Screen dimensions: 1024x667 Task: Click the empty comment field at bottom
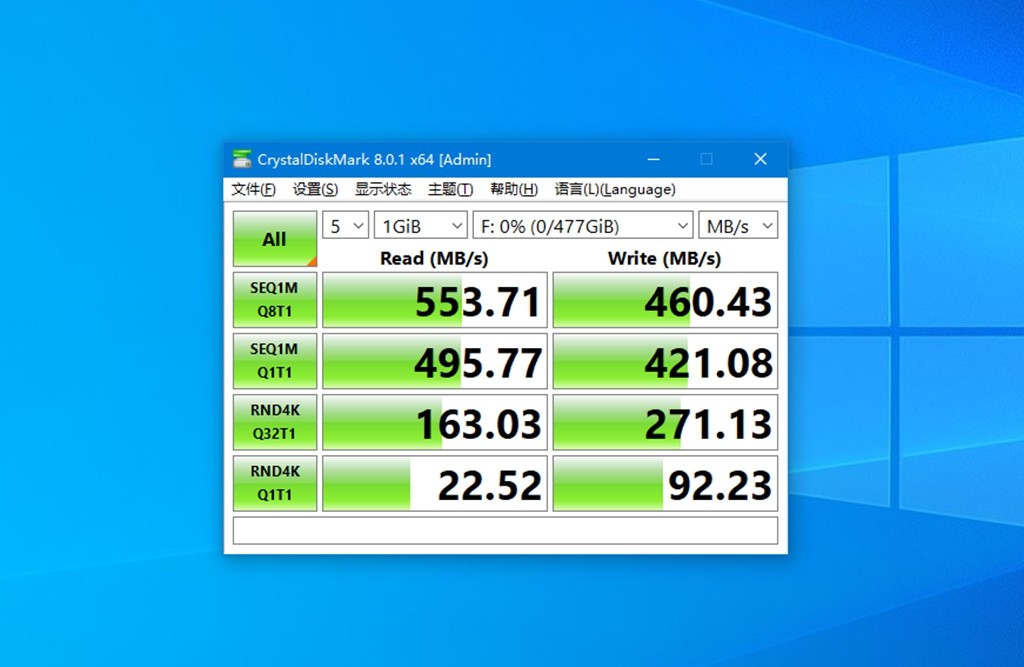click(x=505, y=530)
